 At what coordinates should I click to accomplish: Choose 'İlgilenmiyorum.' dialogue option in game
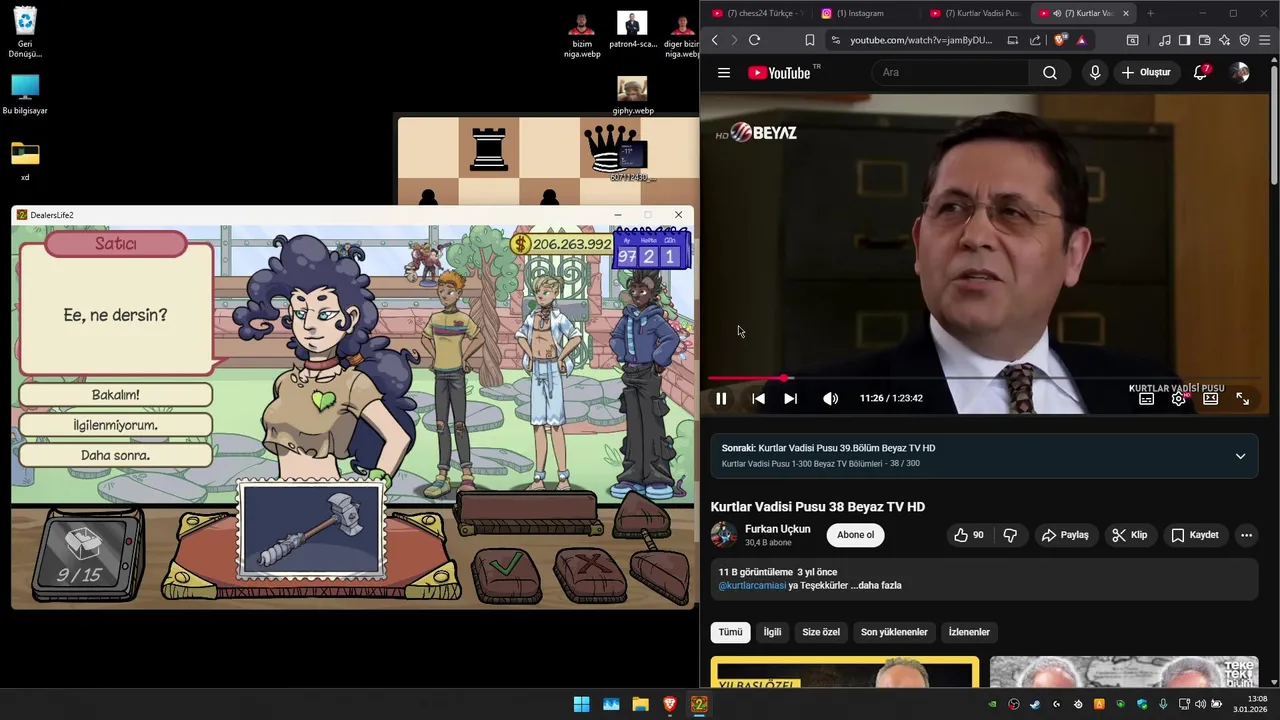(116, 425)
